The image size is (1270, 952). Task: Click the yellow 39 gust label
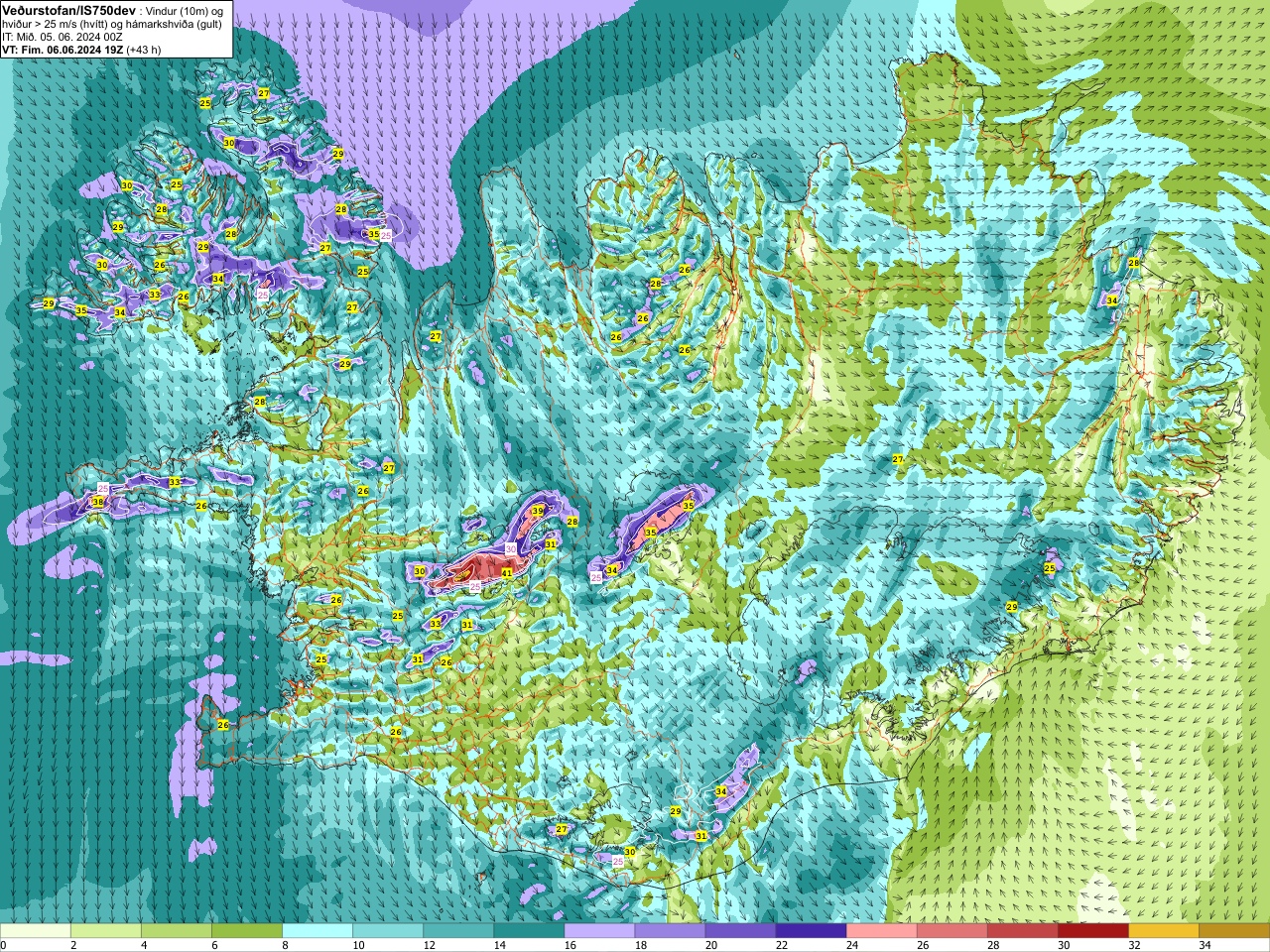(537, 511)
